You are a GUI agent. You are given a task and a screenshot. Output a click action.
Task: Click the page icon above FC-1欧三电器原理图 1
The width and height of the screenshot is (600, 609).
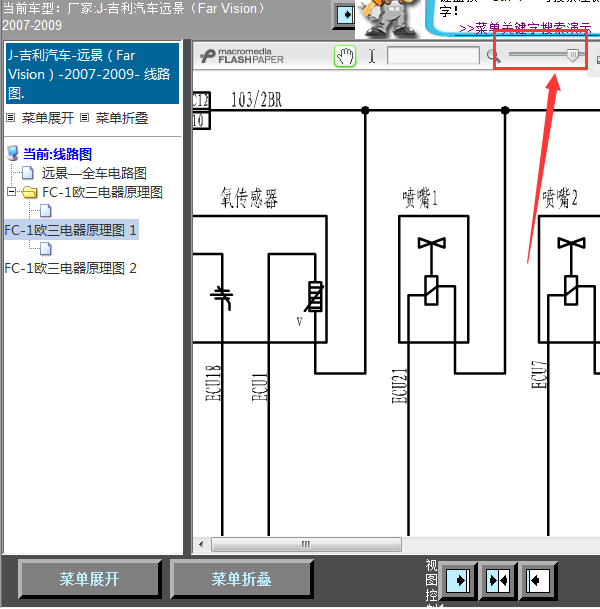coord(45,211)
